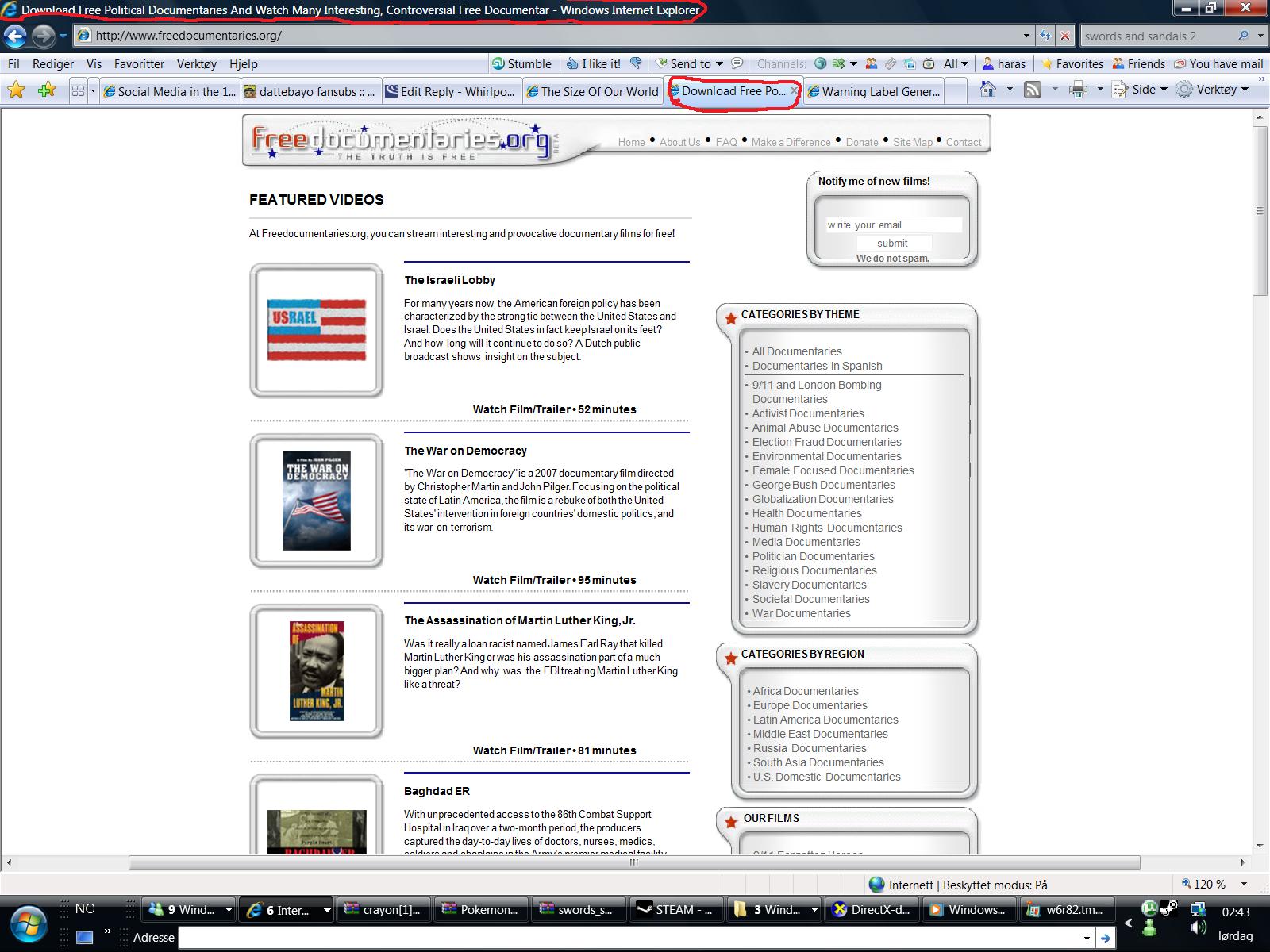Viewport: 1270px width, 952px height.
Task: Give thumbs up with I like it!
Action: click(594, 63)
